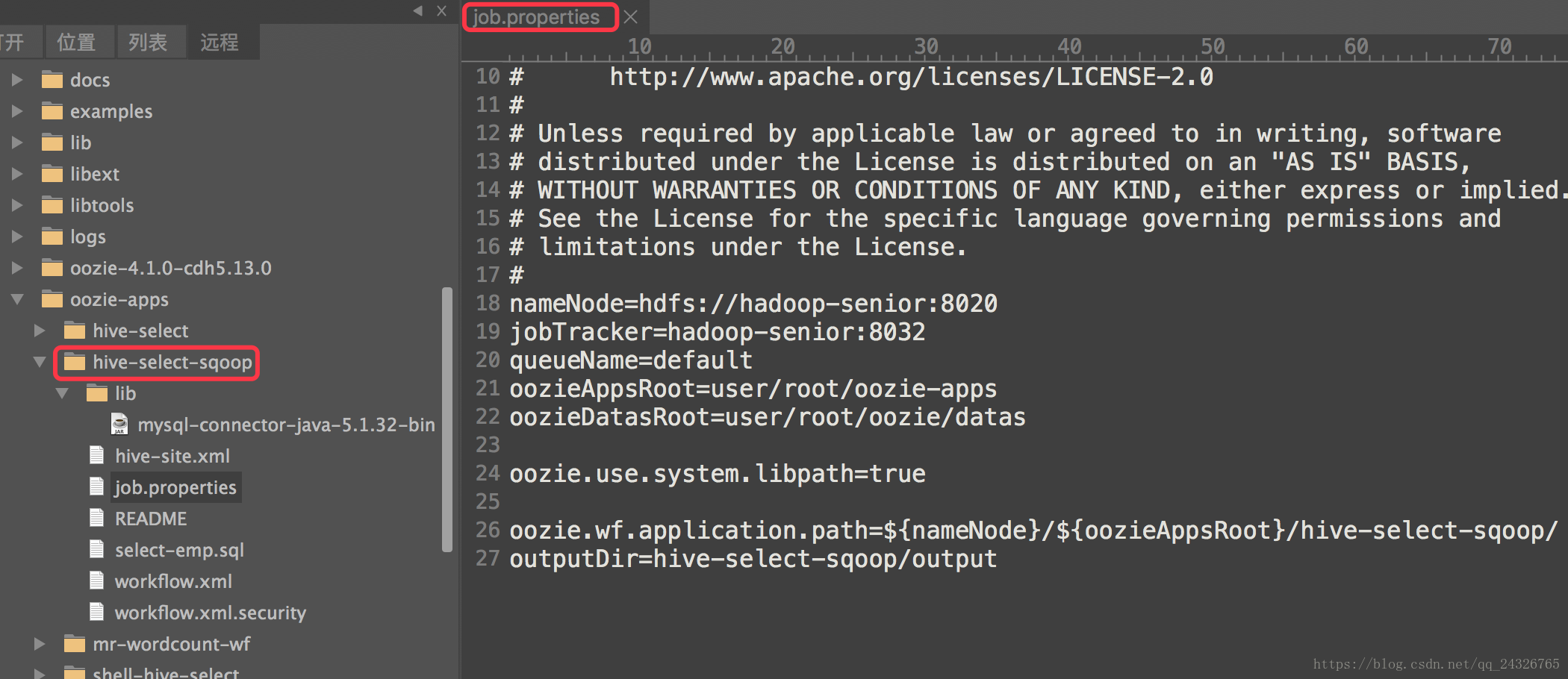
Task: Click line 27 outputDir text
Action: tap(753, 558)
